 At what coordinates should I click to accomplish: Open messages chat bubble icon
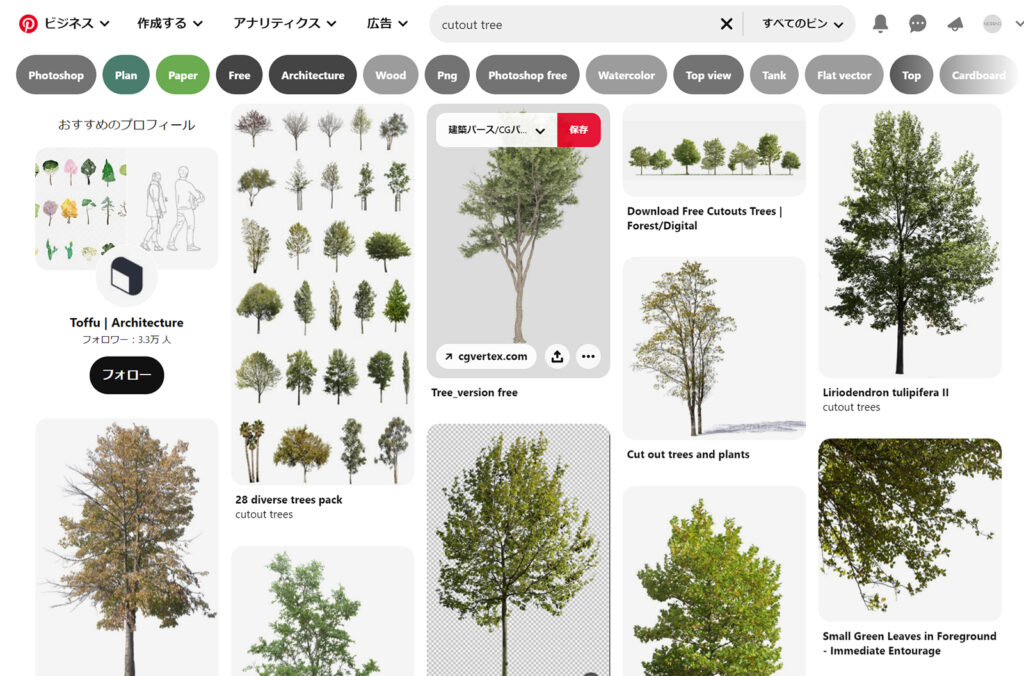(918, 24)
